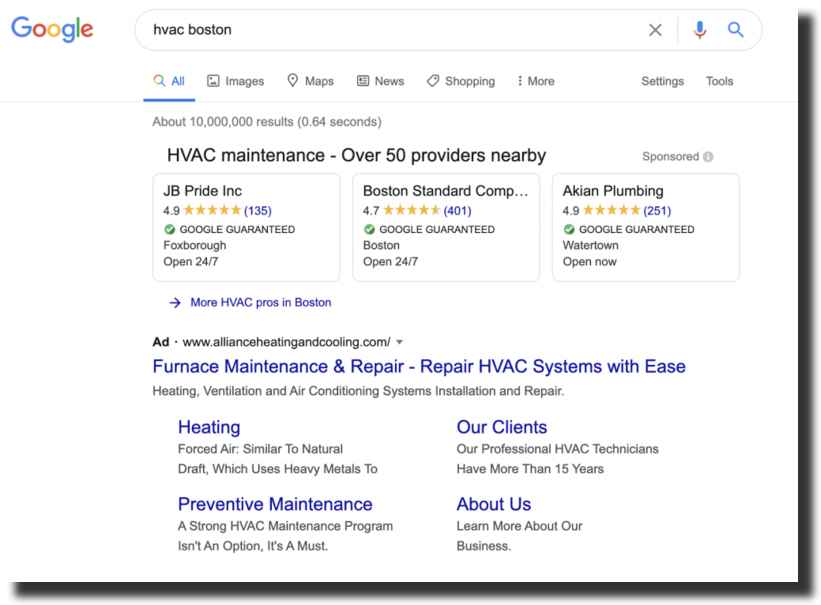Start voice search with the microphone icon
This screenshot has width=821, height=605.
[x=700, y=30]
